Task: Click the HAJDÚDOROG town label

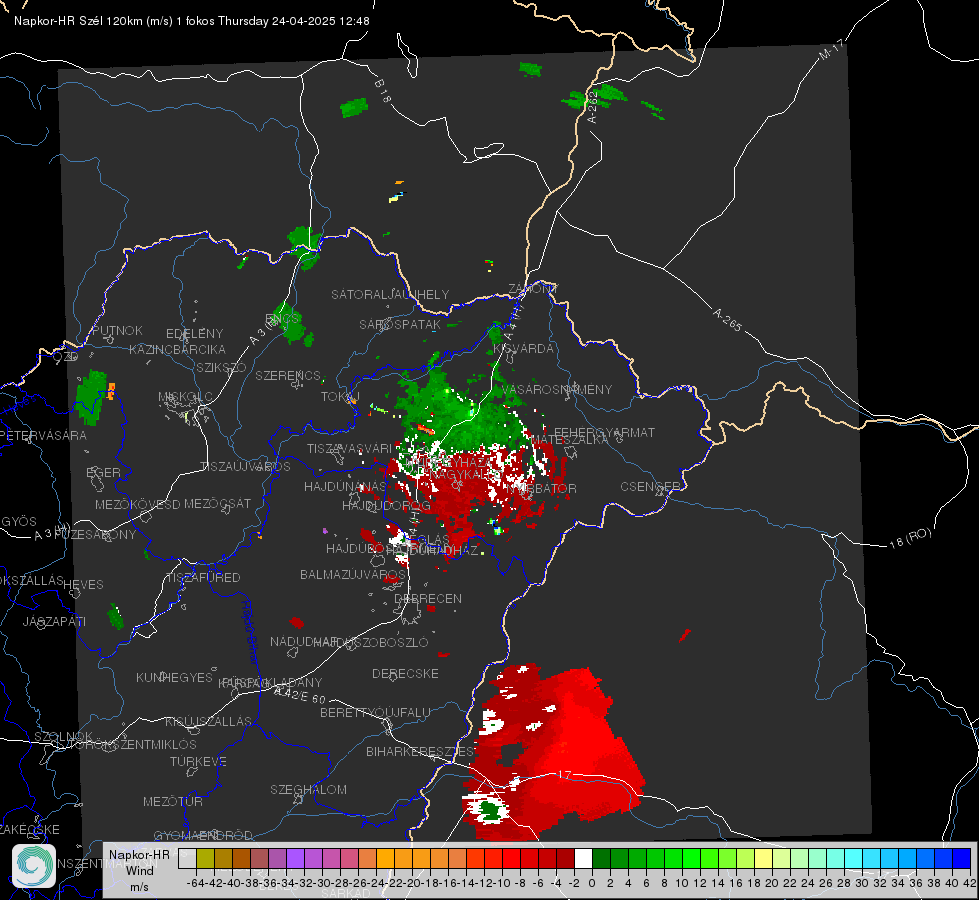Action: (x=386, y=505)
